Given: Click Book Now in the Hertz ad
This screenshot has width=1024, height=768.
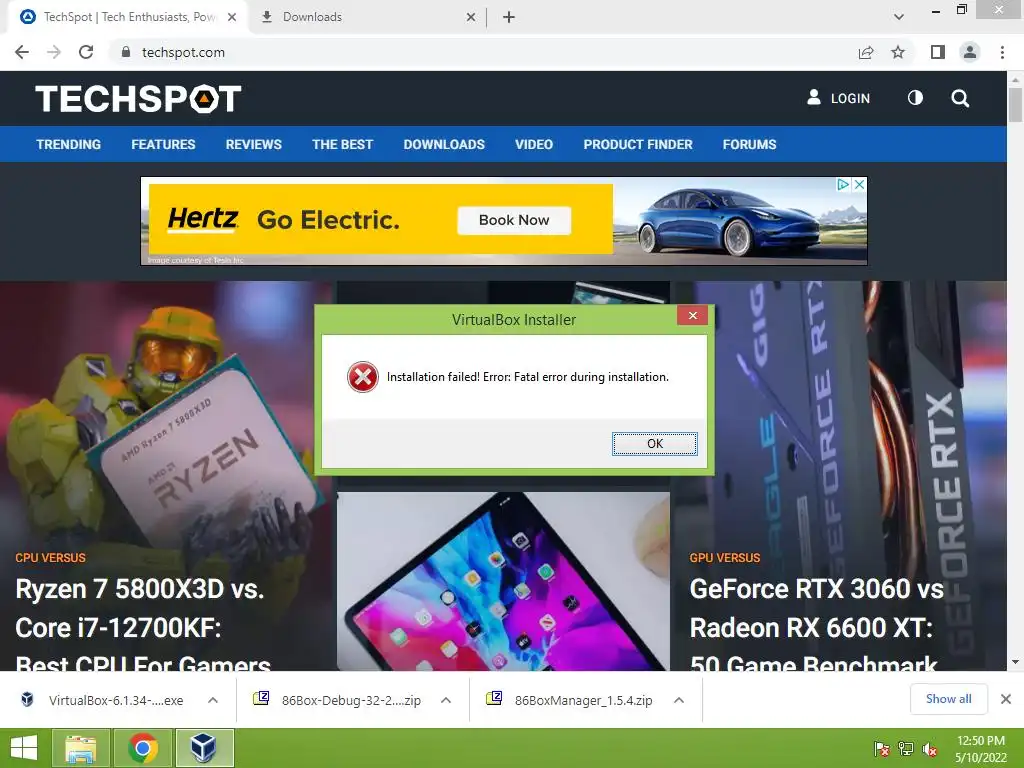Looking at the screenshot, I should (x=514, y=220).
